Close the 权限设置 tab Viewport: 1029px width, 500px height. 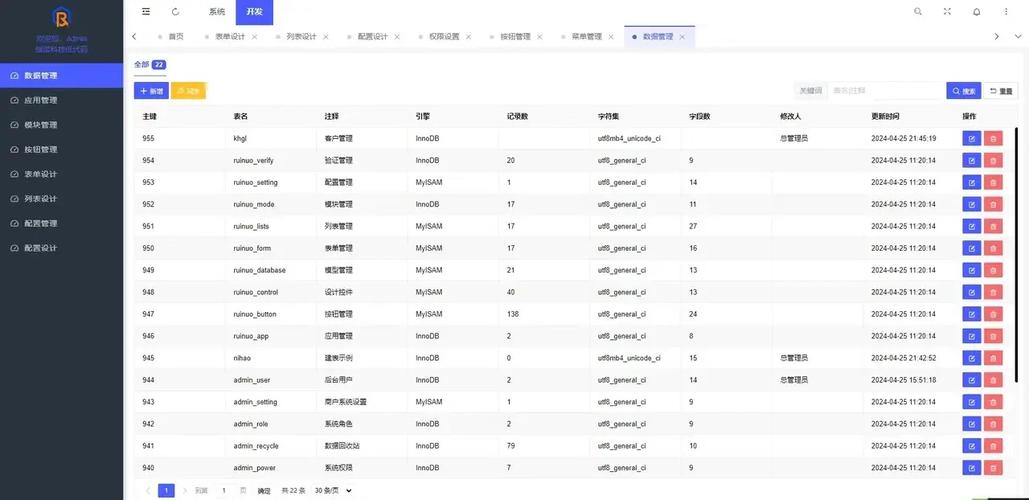point(468,36)
